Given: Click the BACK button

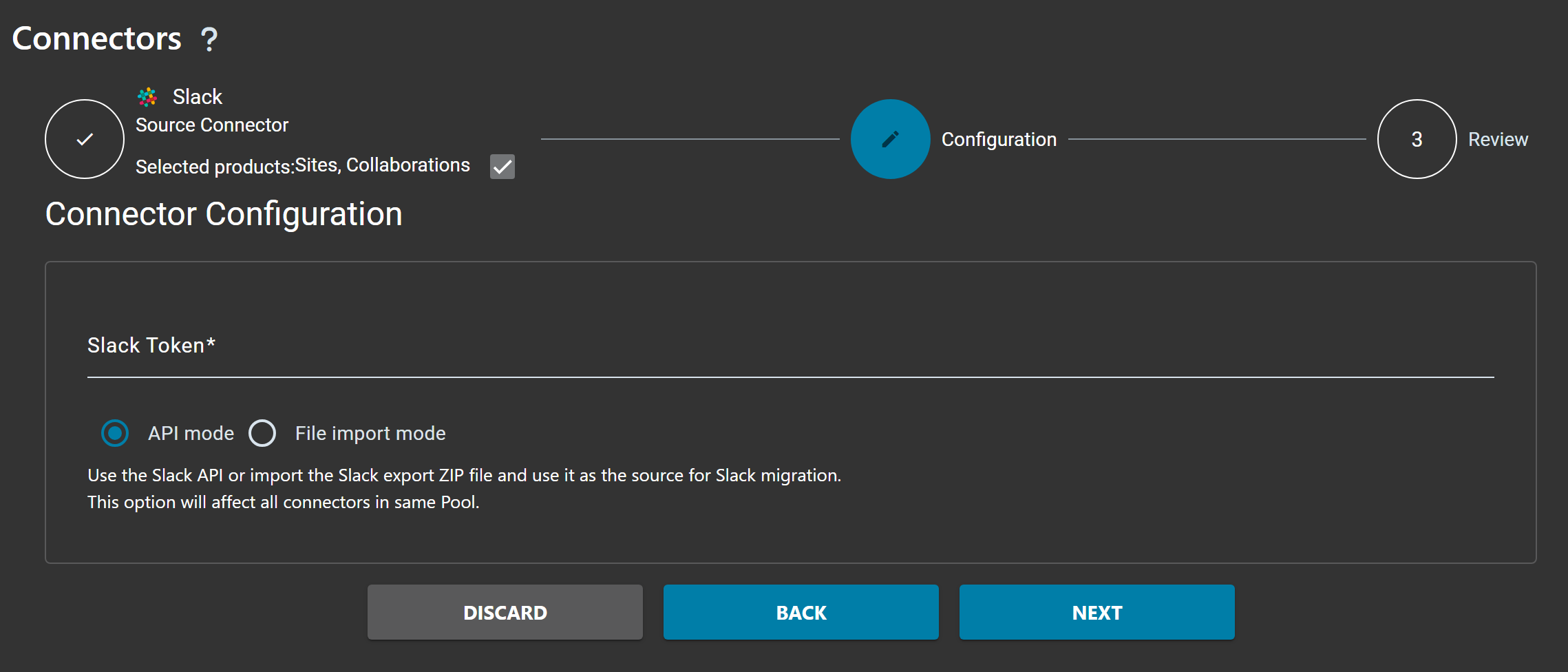Looking at the screenshot, I should (x=801, y=611).
